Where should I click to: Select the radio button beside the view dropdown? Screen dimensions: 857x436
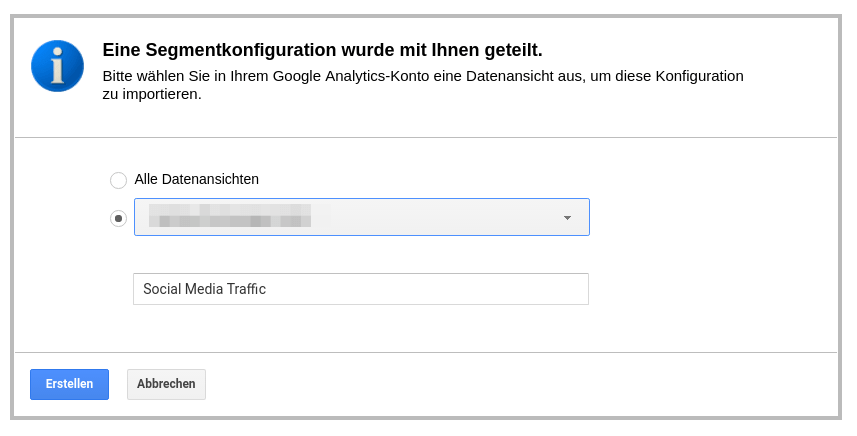click(119, 218)
